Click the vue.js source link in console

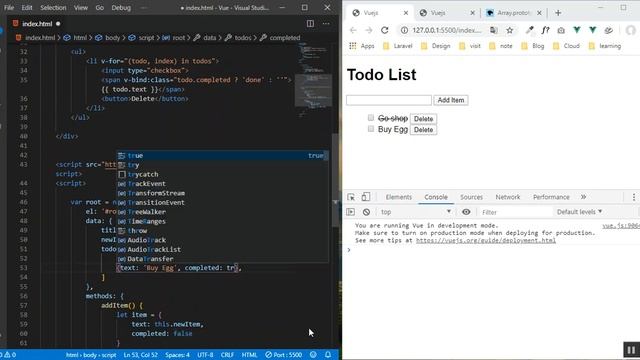coord(621,226)
